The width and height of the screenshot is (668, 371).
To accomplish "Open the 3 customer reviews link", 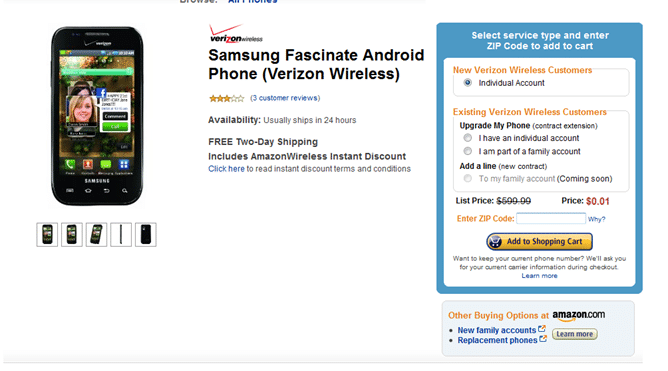I will pos(285,98).
